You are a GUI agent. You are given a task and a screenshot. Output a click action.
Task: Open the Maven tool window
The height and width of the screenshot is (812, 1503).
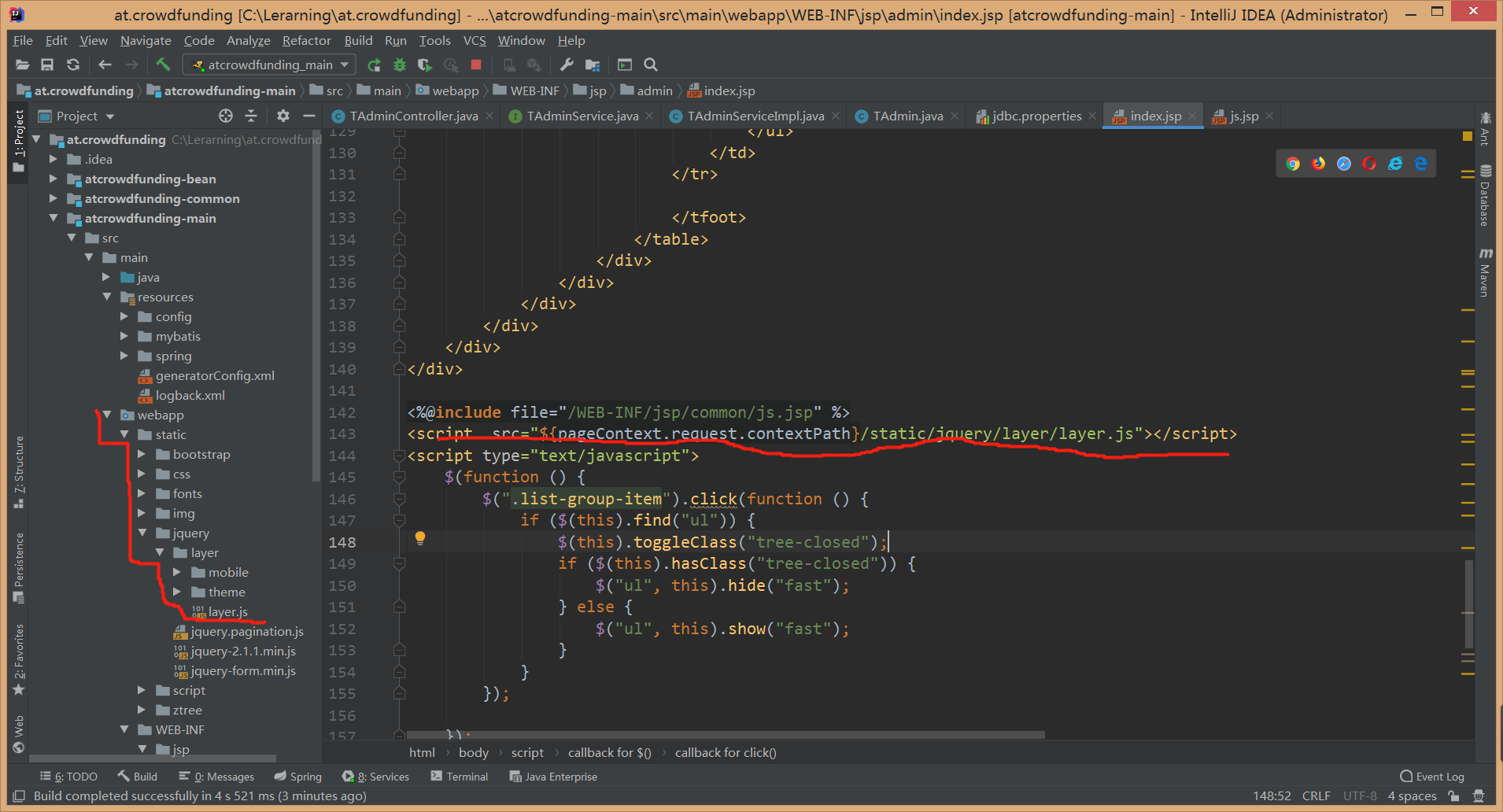(x=1486, y=272)
